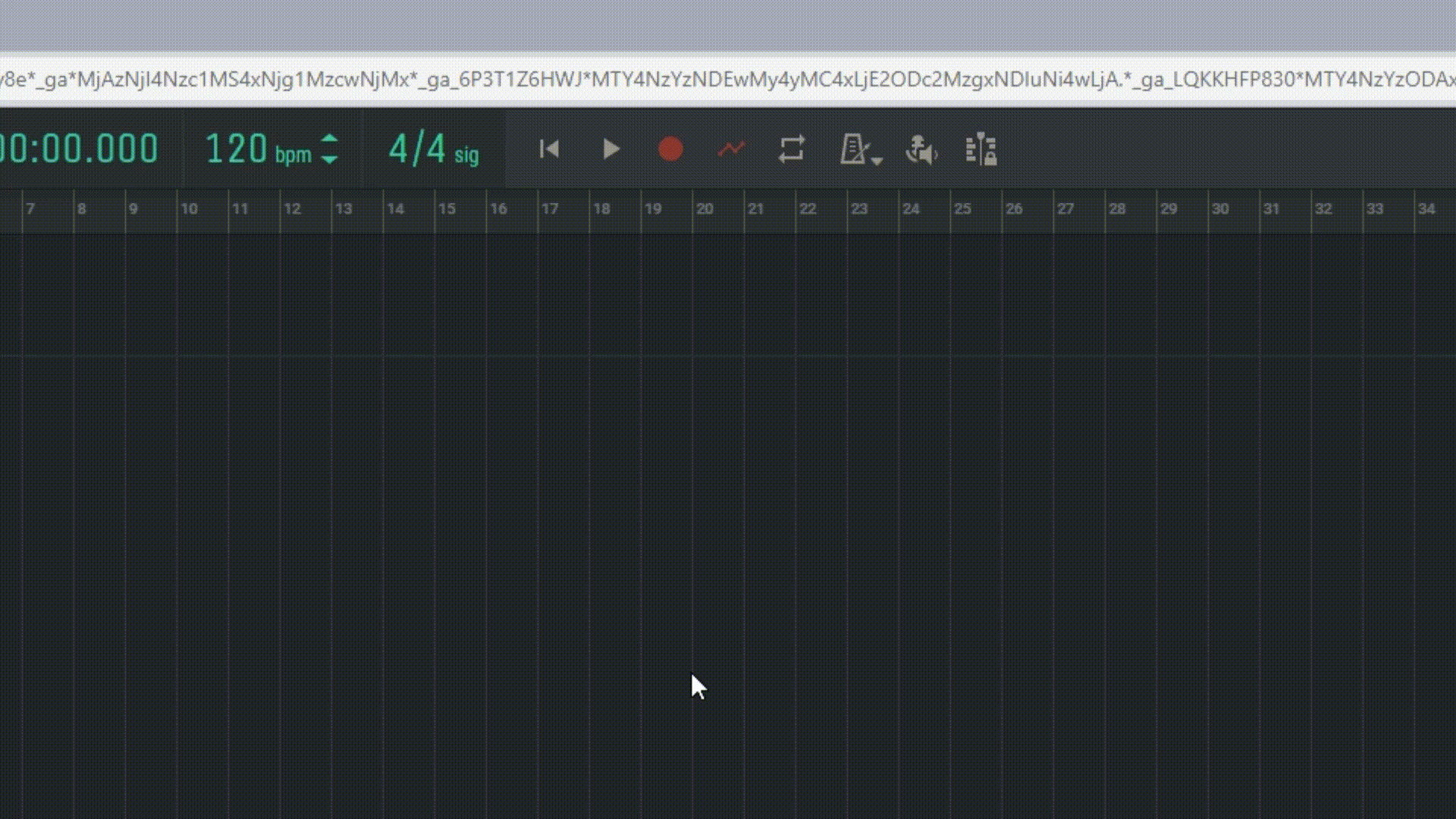Return to the project start
Viewport: 1456px width, 819px height.
pyautogui.click(x=549, y=149)
